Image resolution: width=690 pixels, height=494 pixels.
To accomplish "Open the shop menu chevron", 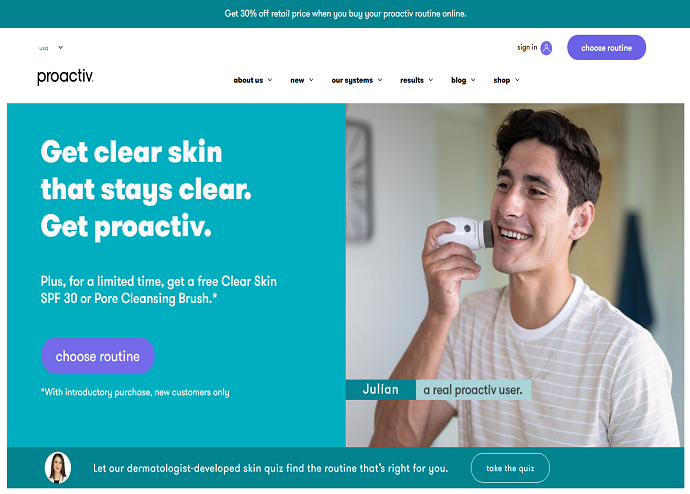I will 517,80.
